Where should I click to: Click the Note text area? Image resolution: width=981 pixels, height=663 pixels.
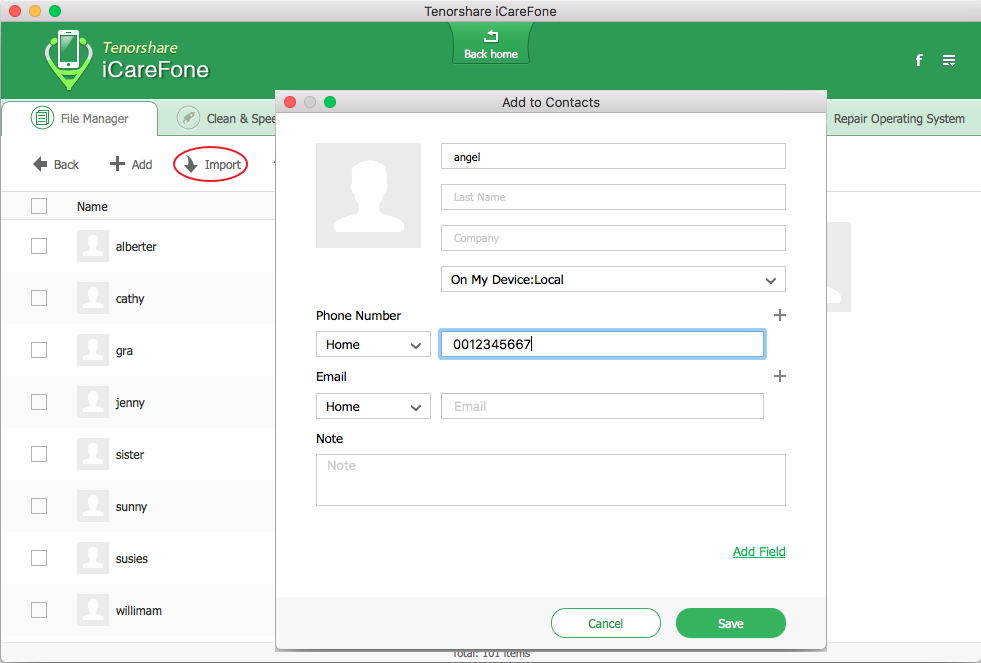[x=551, y=480]
